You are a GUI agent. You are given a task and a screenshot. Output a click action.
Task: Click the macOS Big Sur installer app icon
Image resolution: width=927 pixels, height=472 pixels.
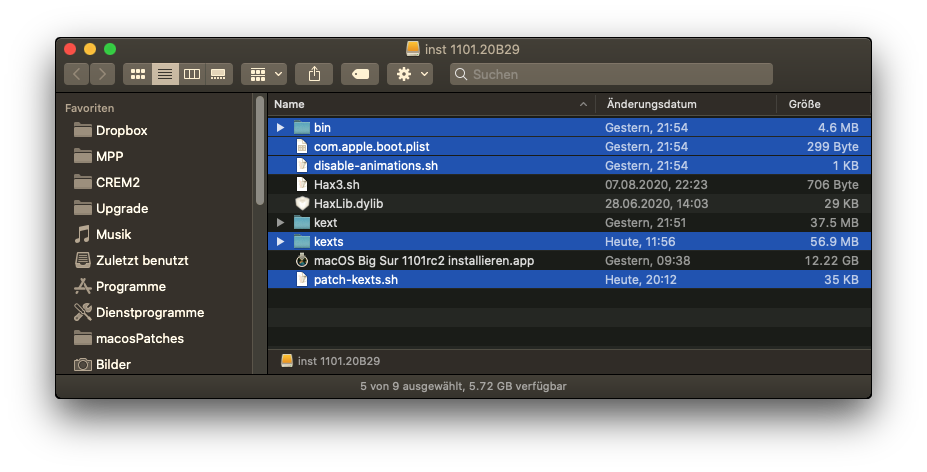302,260
